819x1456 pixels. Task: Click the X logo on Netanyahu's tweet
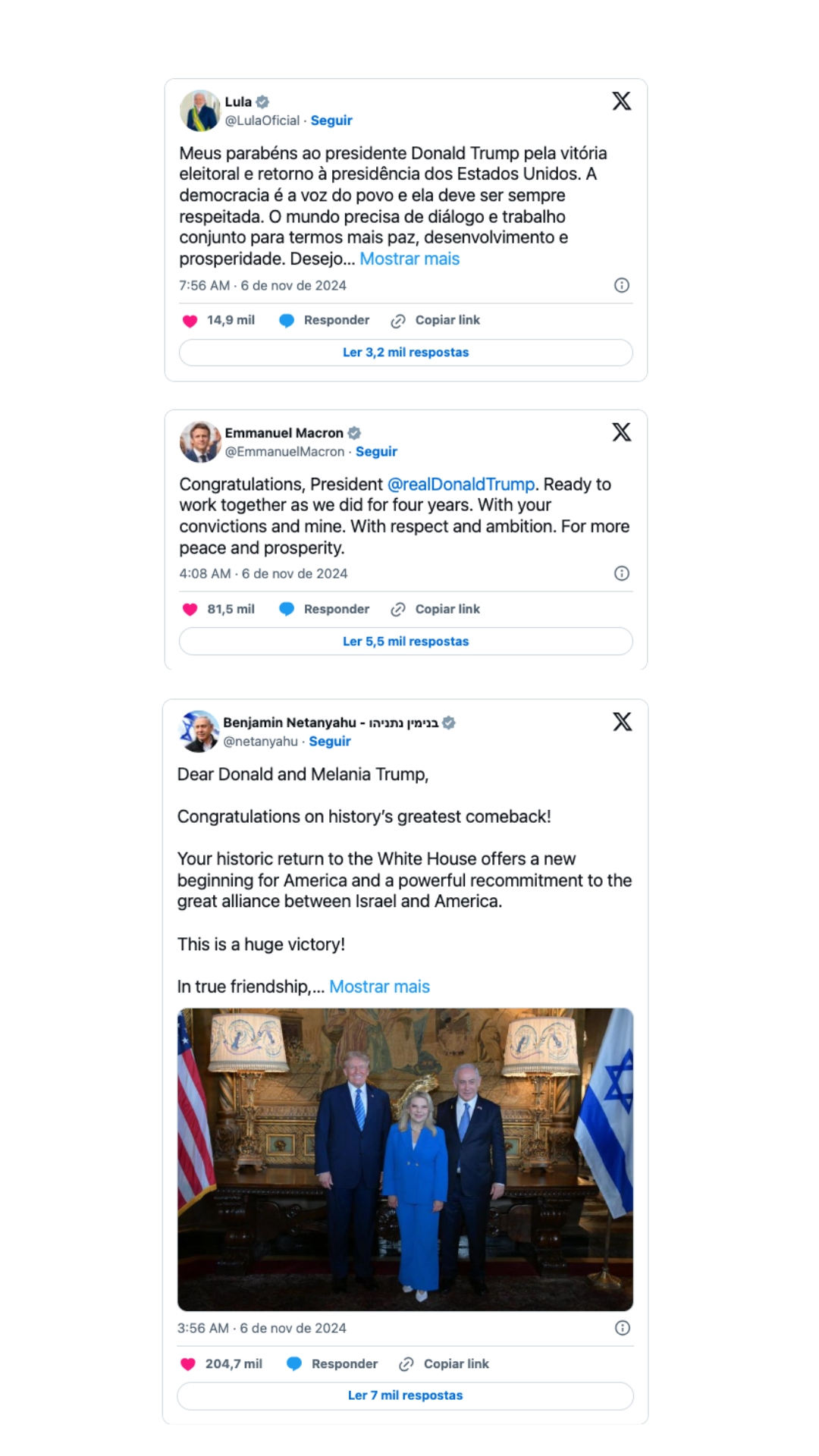click(x=622, y=722)
